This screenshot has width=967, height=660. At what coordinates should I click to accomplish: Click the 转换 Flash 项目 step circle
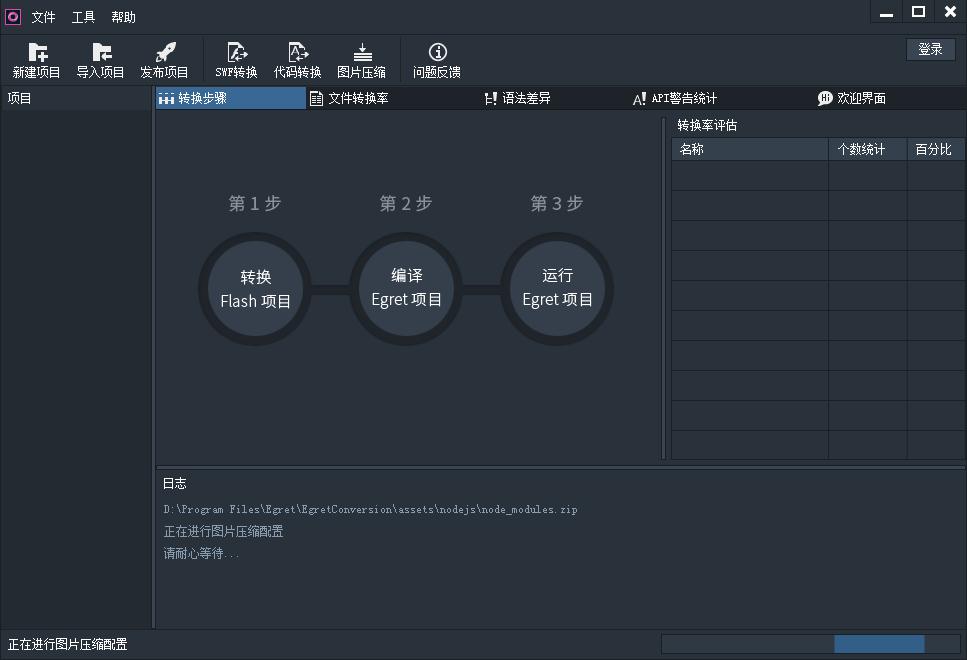coord(255,288)
